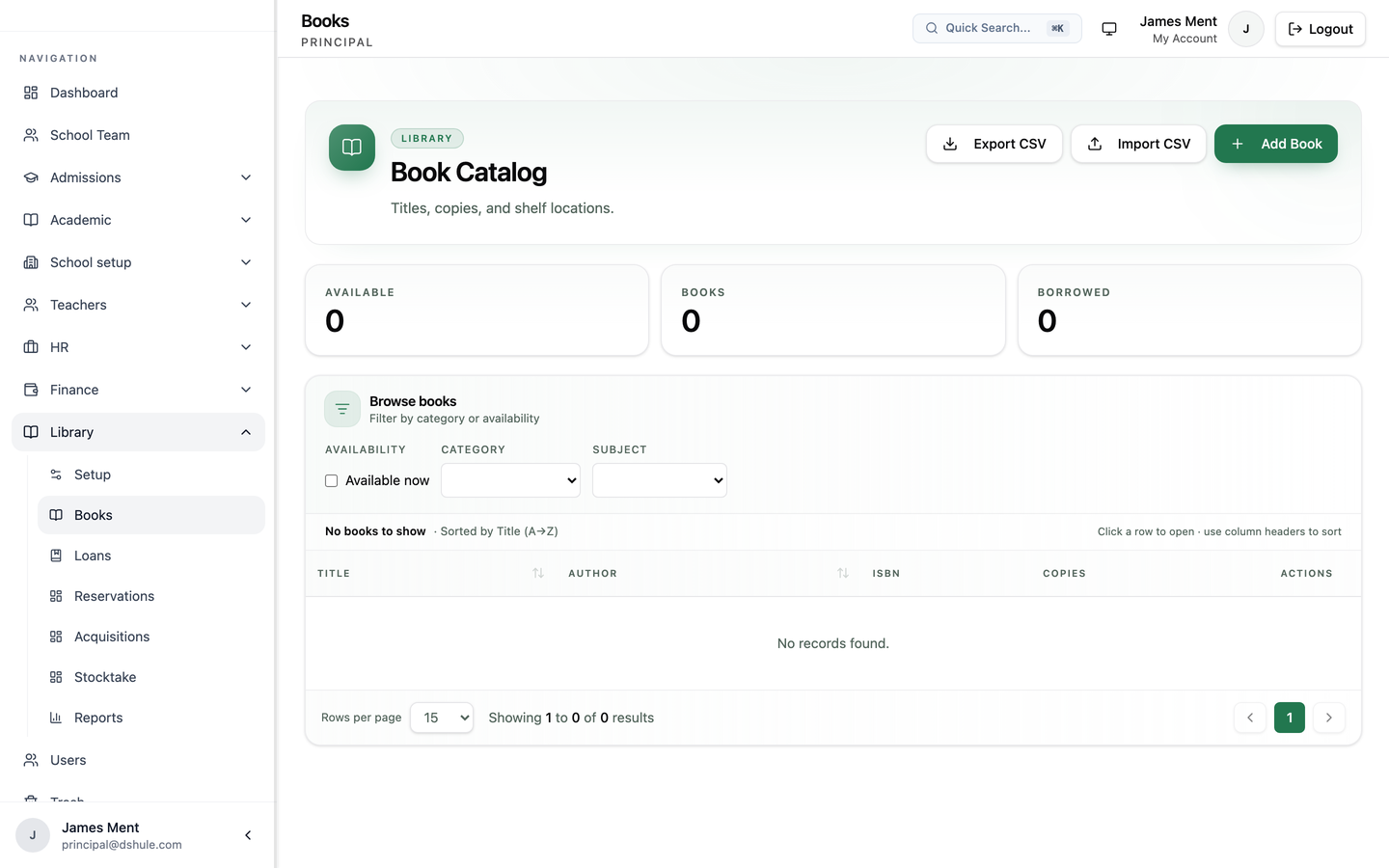This screenshot has width=1389, height=868.
Task: Toggle the Available now checkbox
Action: [331, 480]
